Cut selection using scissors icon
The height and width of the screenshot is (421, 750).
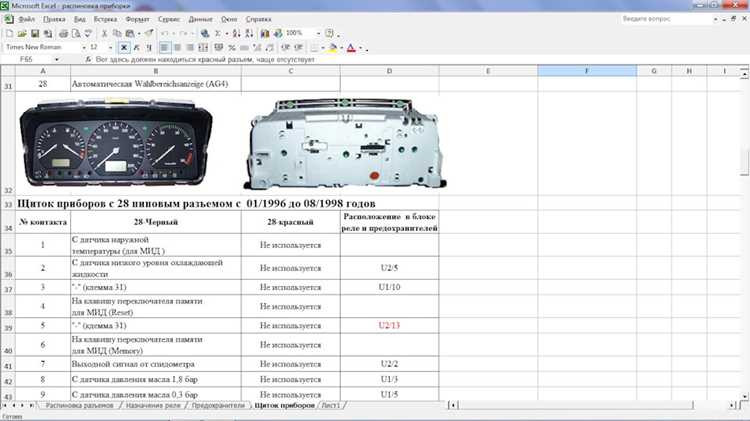[x=104, y=33]
